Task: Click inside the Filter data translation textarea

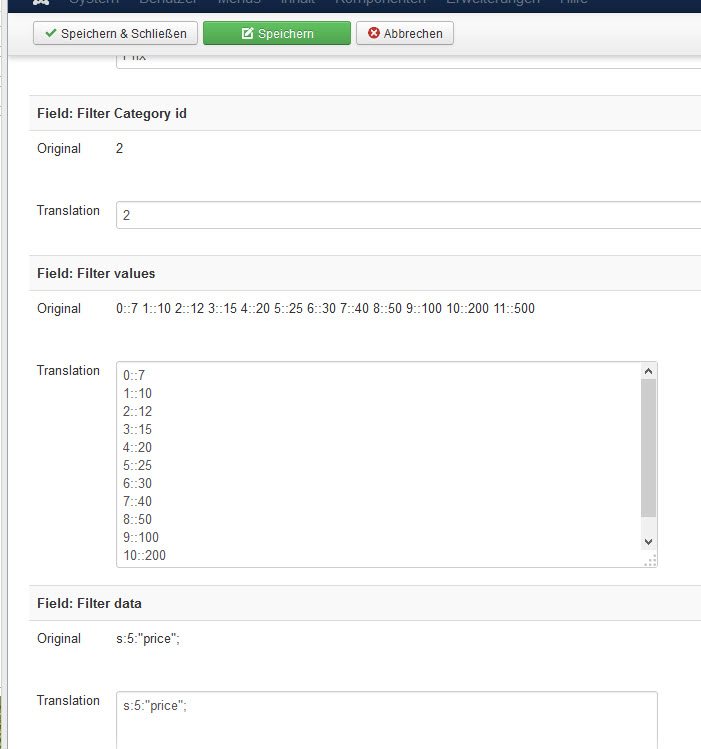Action: pos(387,720)
